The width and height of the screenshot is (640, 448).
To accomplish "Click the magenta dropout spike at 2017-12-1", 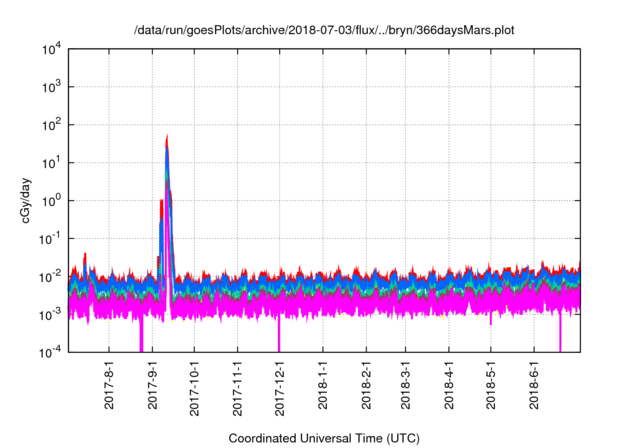I will pyautogui.click(x=279, y=335).
